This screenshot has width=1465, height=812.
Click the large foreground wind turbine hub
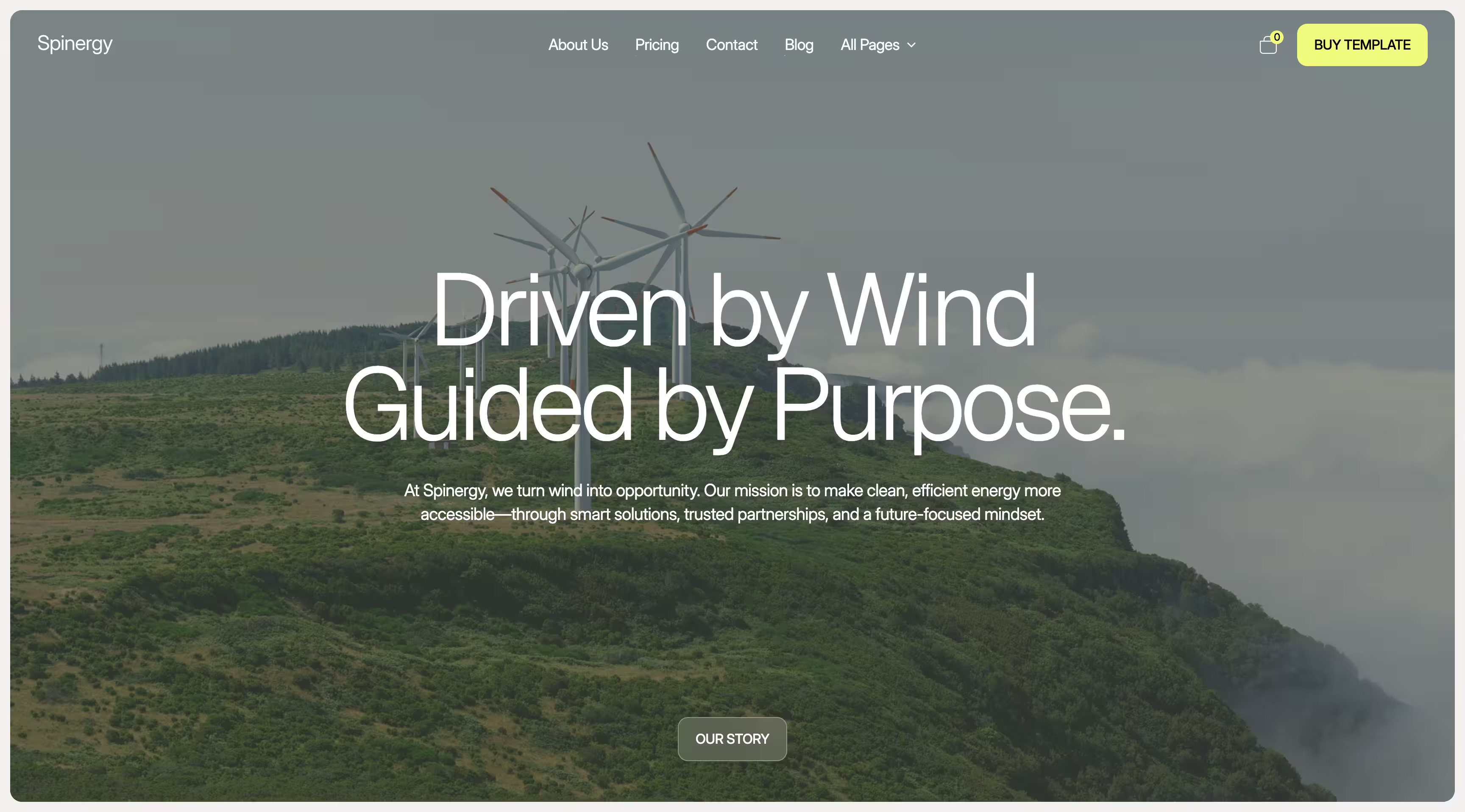pos(583,271)
